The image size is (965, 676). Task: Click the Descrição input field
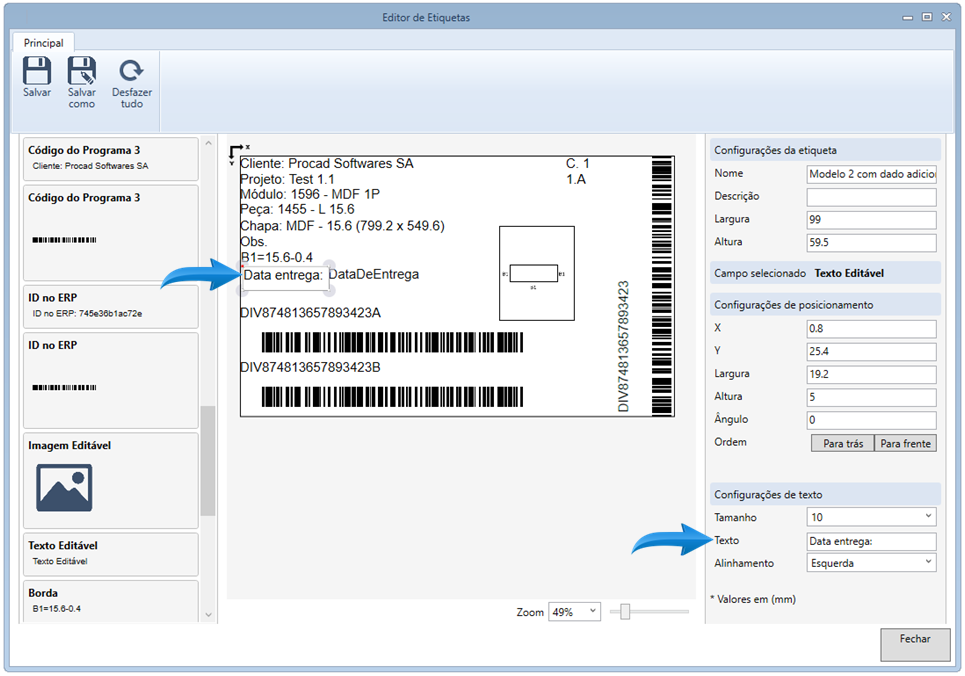(870, 197)
